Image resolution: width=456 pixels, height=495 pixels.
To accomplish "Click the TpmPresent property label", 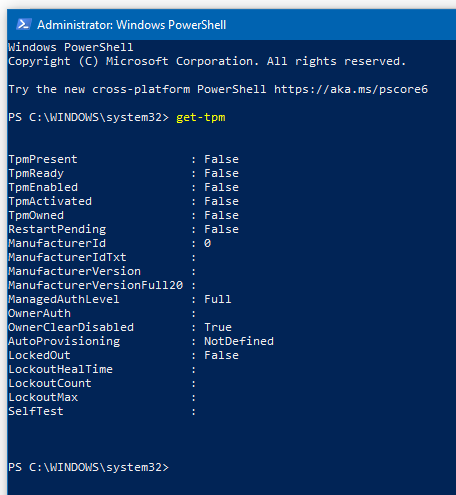I will click(x=43, y=159).
